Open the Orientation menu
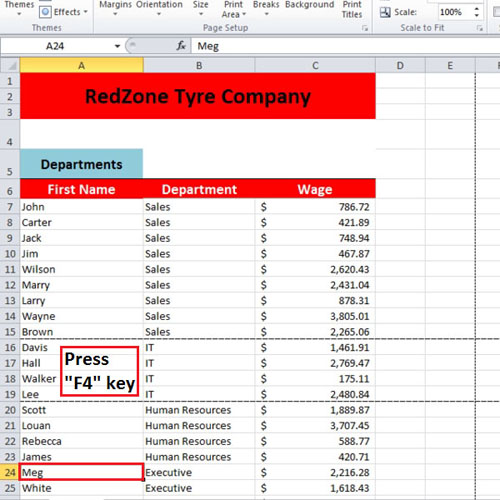Screen dimensions: 500x500 159,8
